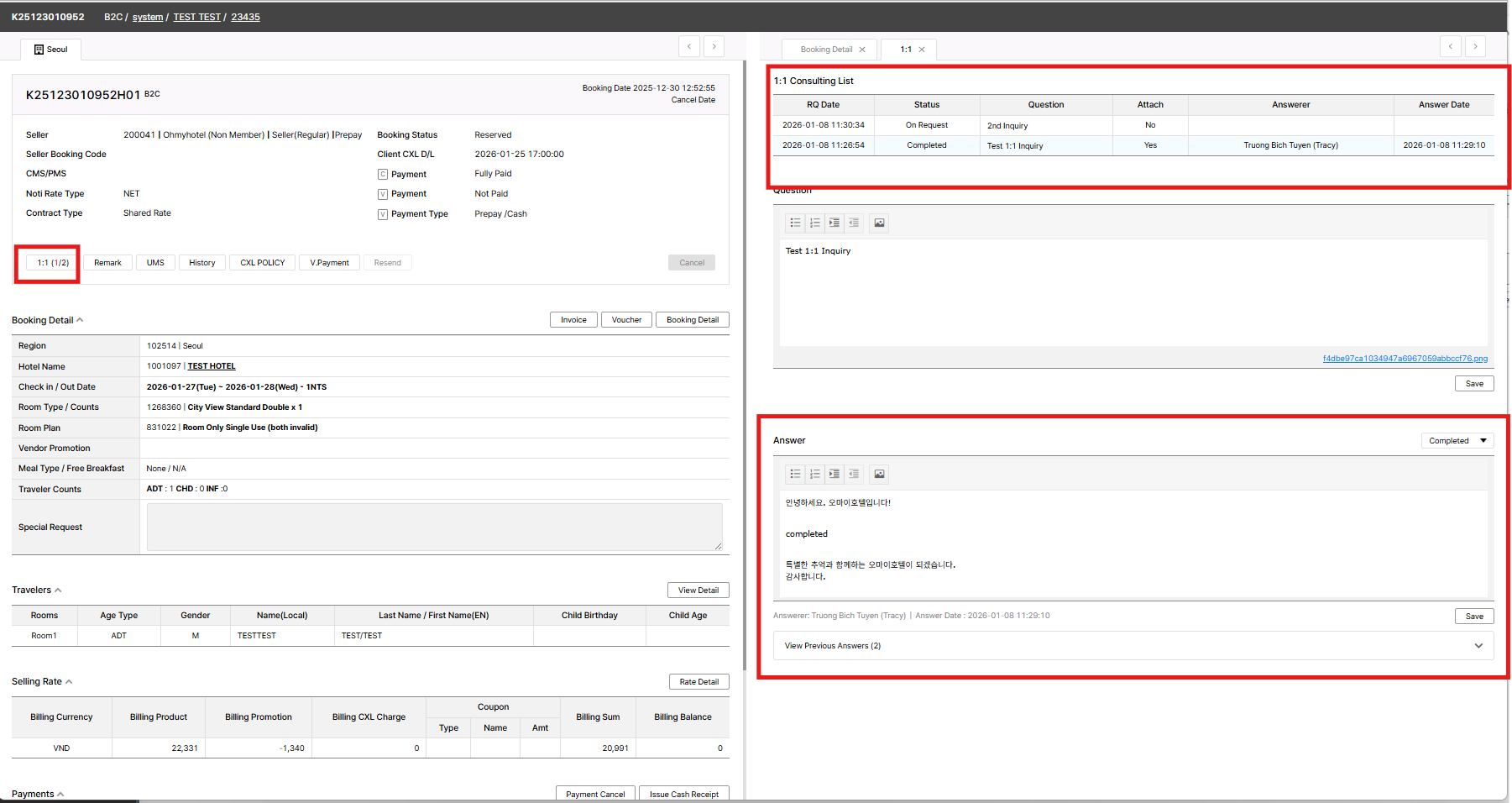This screenshot has width=1512, height=803.
Task: Open the Completed status dropdown
Action: pos(1457,440)
